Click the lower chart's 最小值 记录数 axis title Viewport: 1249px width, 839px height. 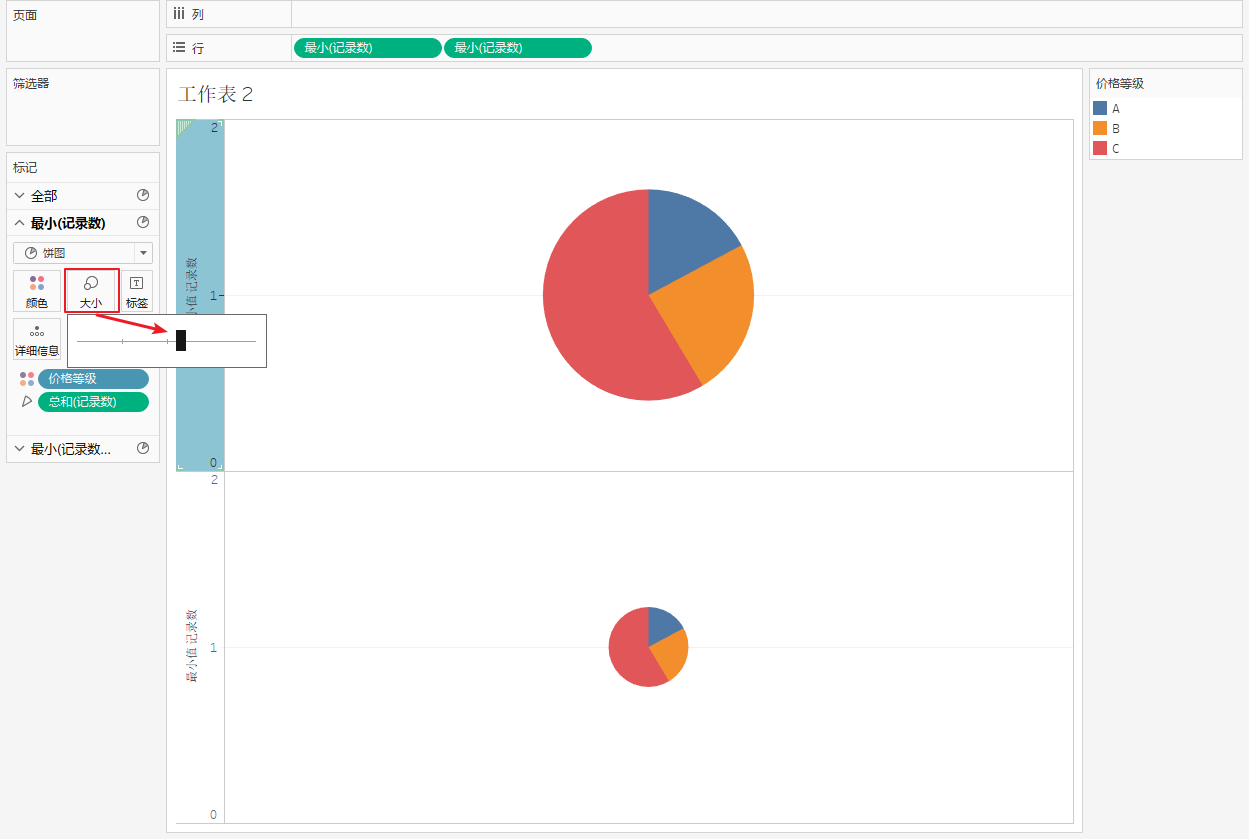pos(192,645)
